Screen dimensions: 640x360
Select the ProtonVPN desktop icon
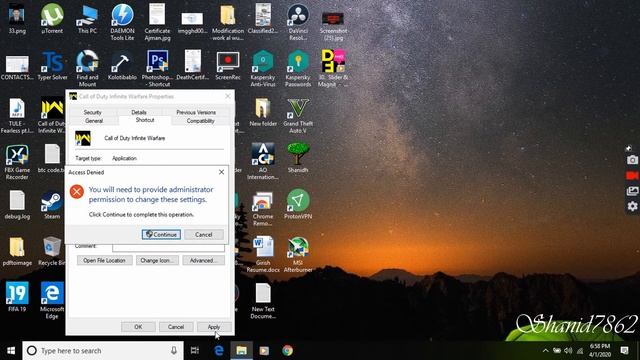298,204
